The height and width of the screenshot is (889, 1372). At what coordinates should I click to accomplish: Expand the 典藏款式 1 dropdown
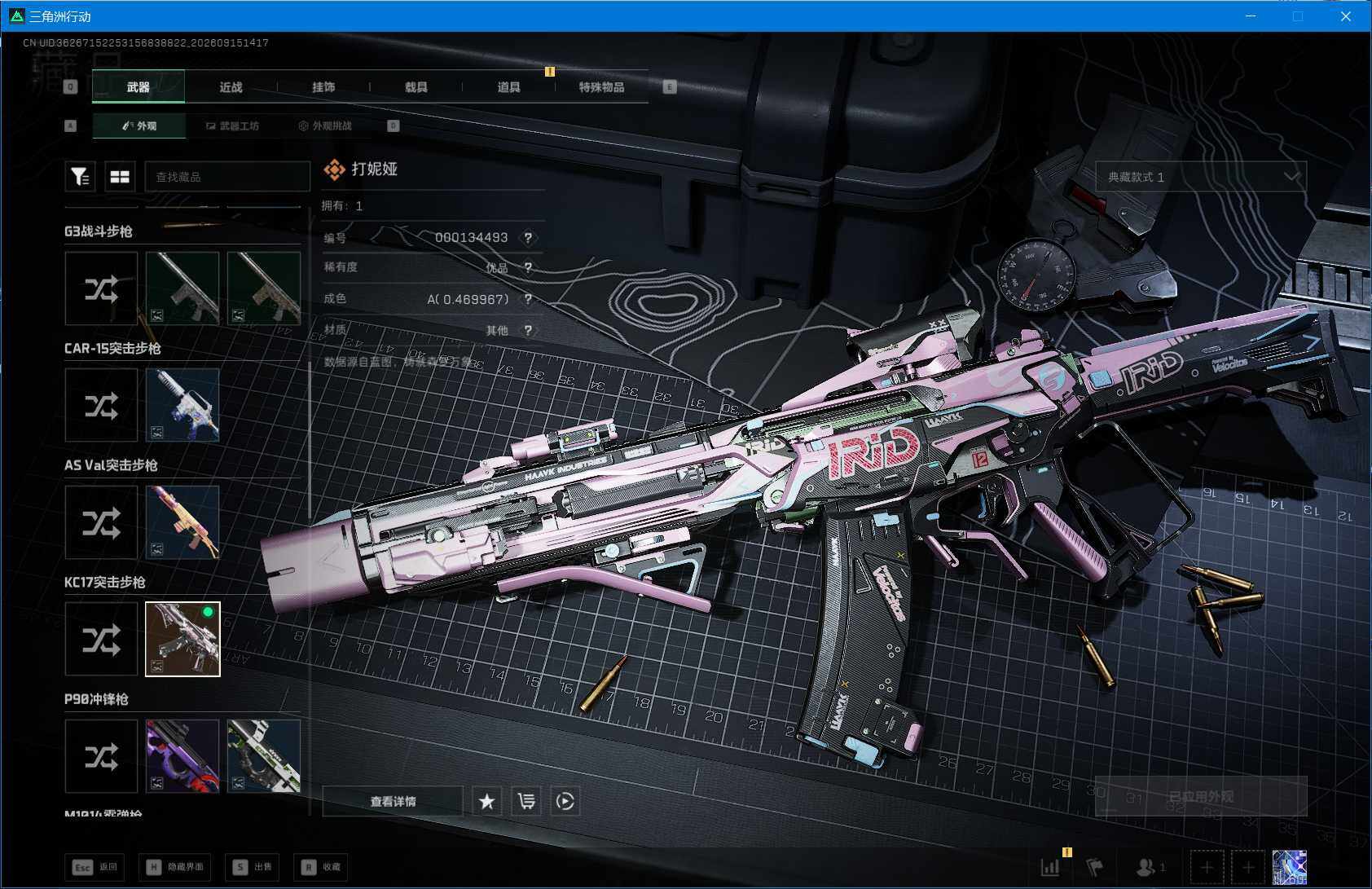(1200, 177)
